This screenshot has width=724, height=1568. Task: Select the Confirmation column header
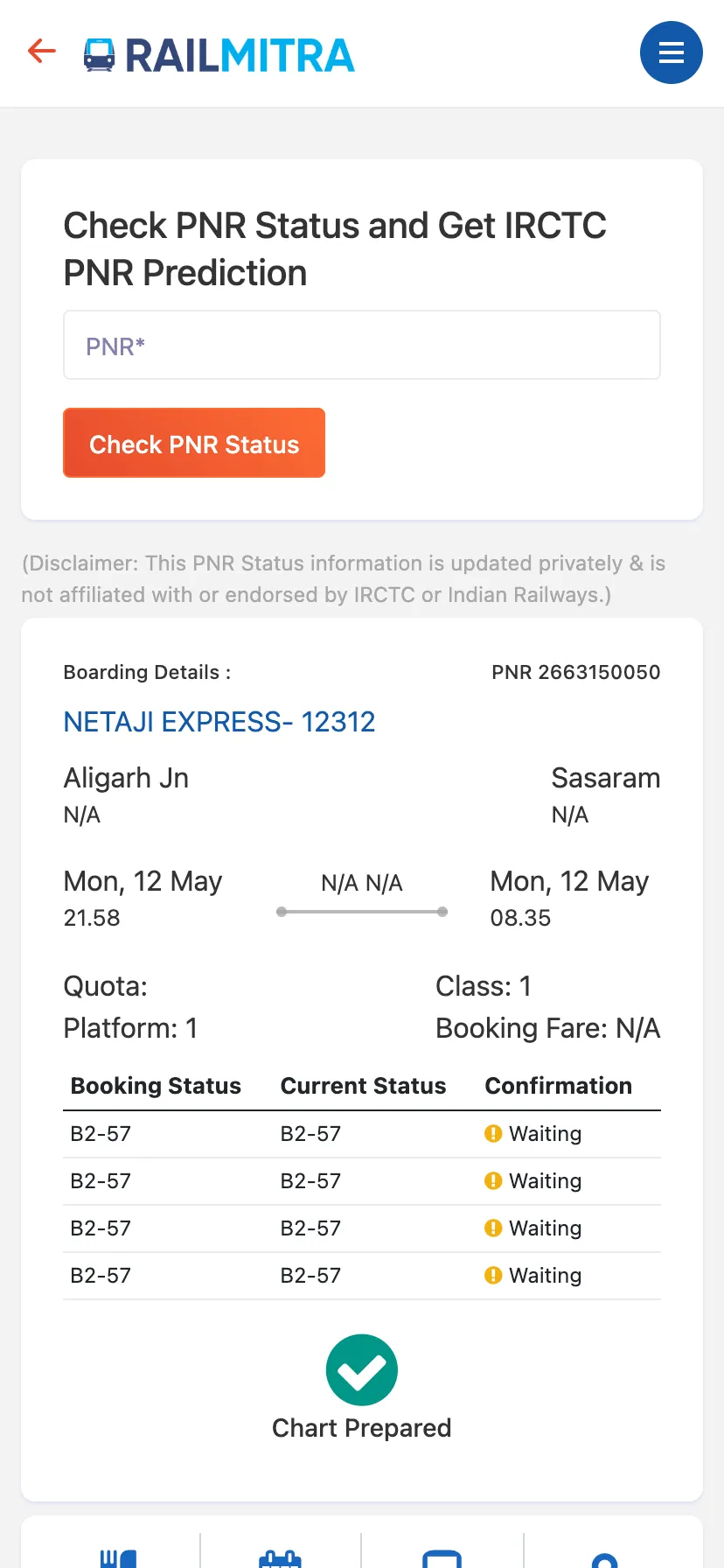[559, 1086]
